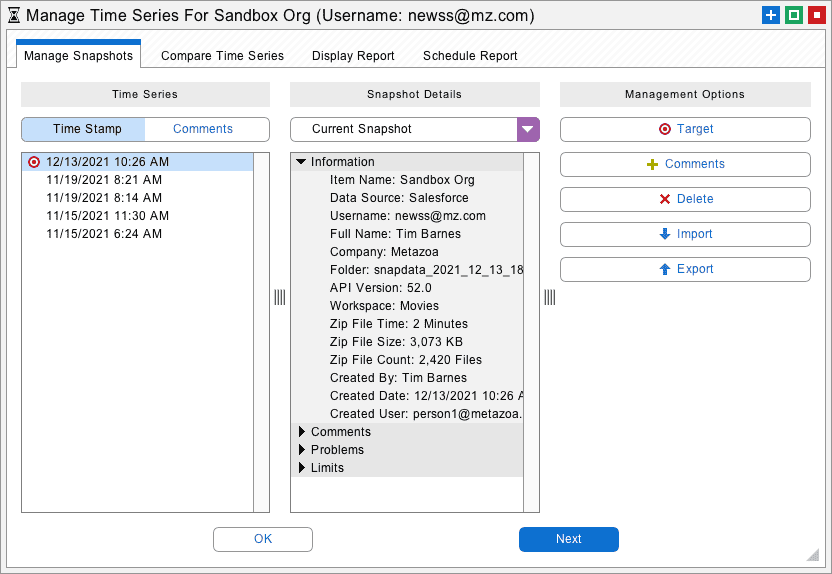This screenshot has height=574, width=832.
Task: Switch Time Series view to Comments
Action: (x=203, y=129)
